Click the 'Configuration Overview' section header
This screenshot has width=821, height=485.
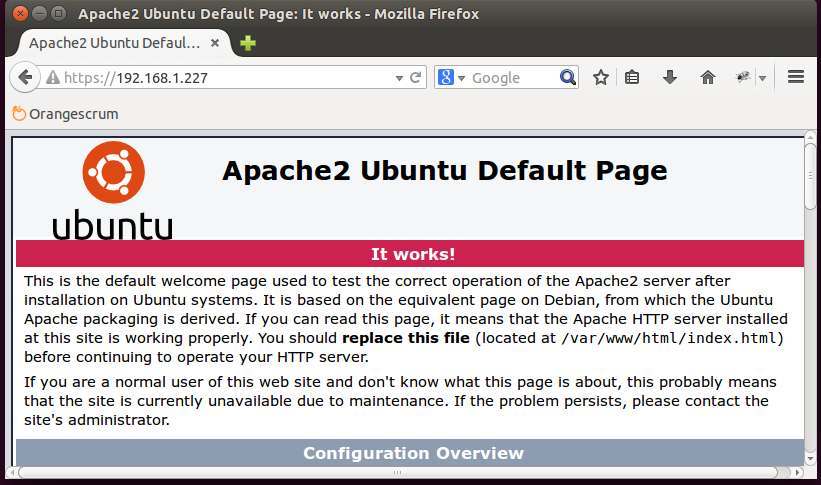point(410,453)
